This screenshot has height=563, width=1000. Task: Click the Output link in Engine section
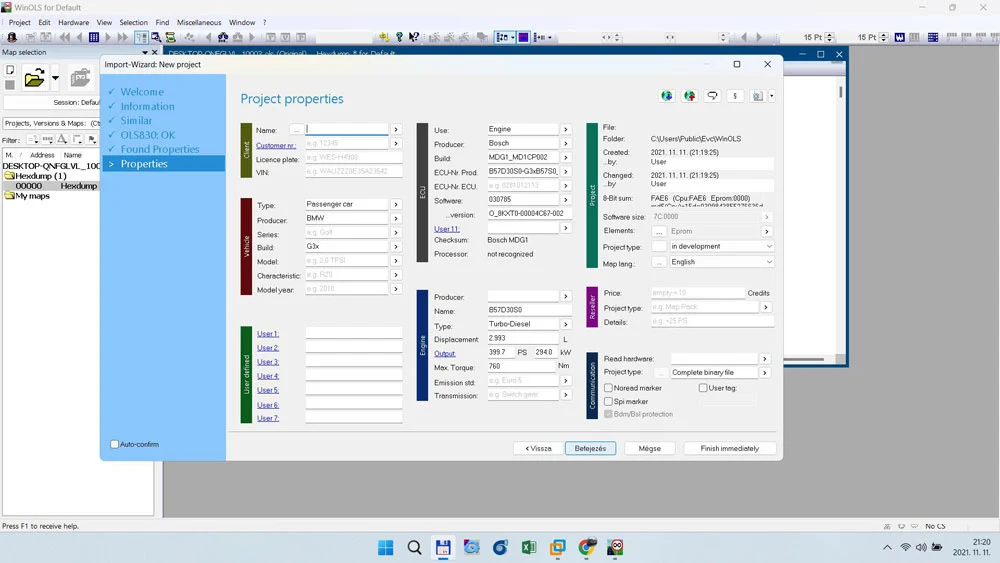445,354
